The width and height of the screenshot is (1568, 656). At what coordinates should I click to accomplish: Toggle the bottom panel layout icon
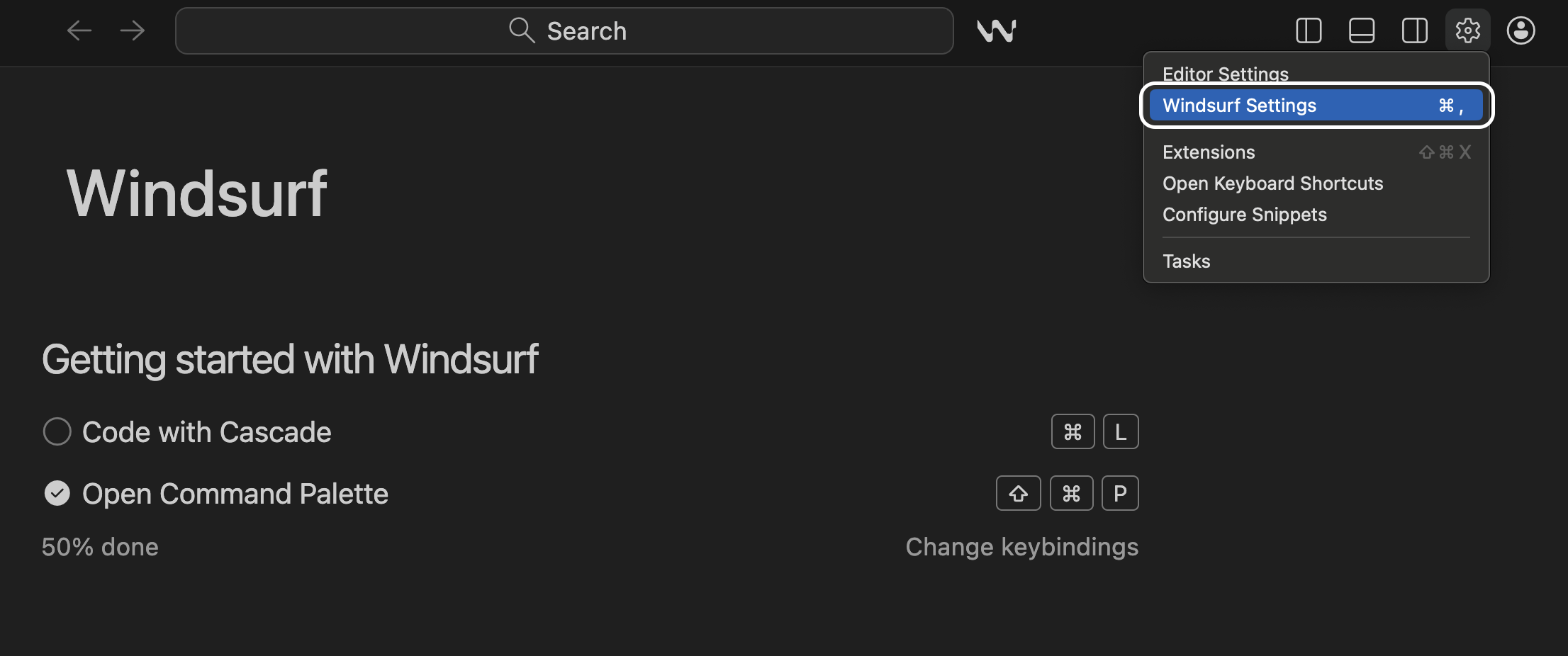click(x=1362, y=30)
